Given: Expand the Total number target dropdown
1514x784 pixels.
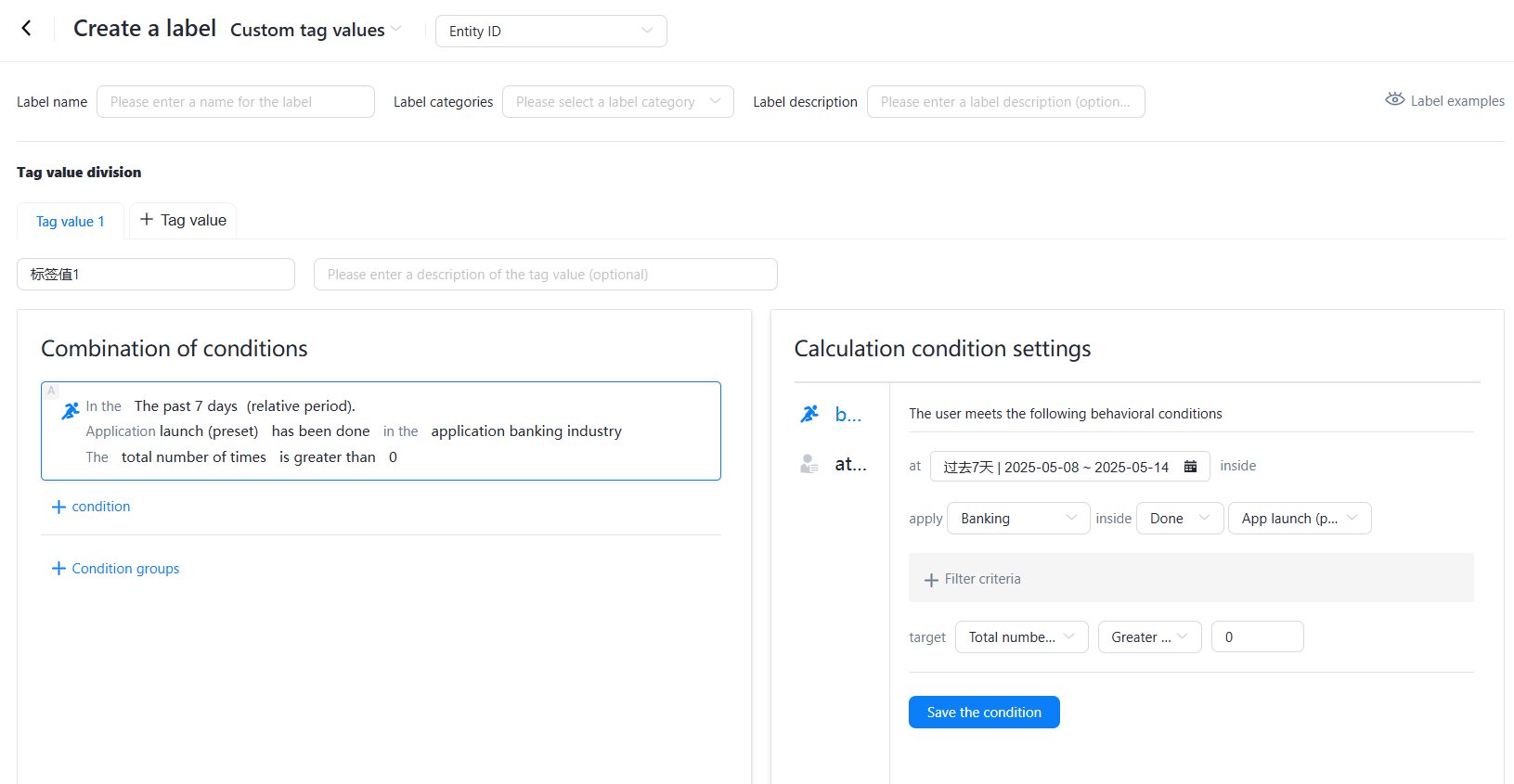Looking at the screenshot, I should (1021, 637).
